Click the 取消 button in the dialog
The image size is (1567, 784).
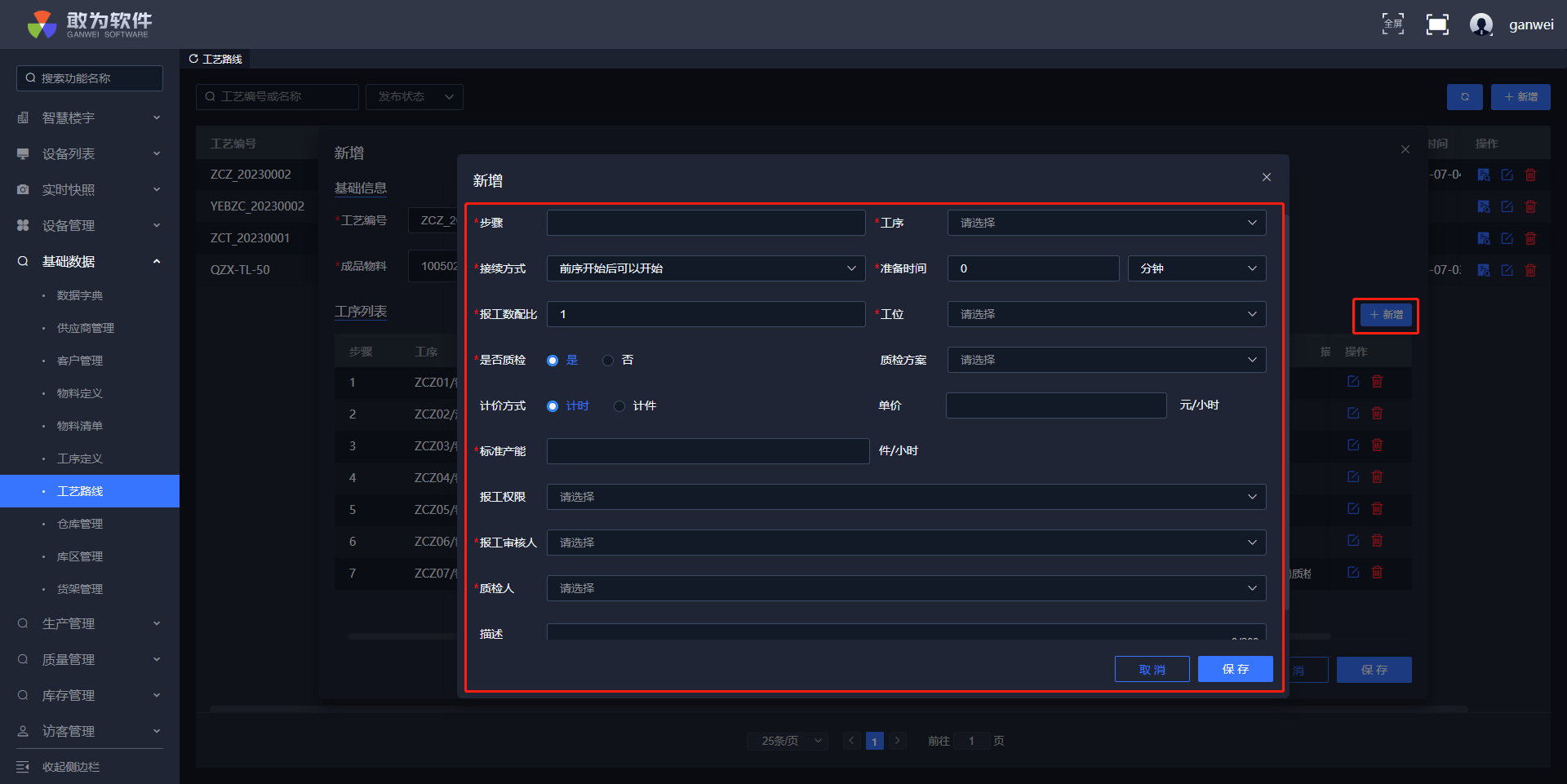tap(1152, 669)
